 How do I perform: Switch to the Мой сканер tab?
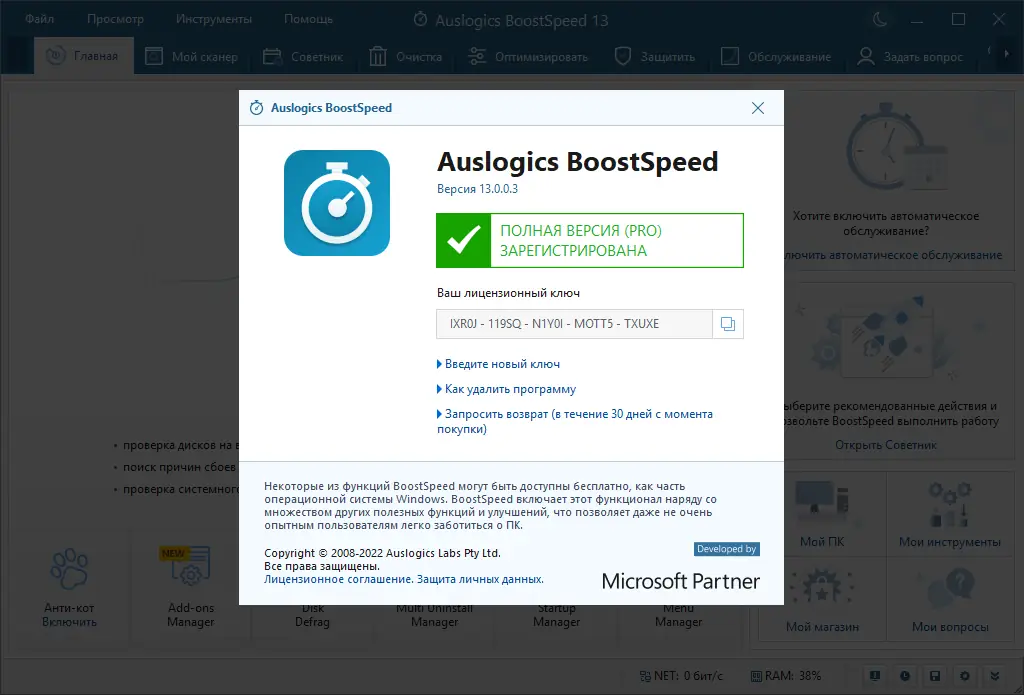point(191,57)
